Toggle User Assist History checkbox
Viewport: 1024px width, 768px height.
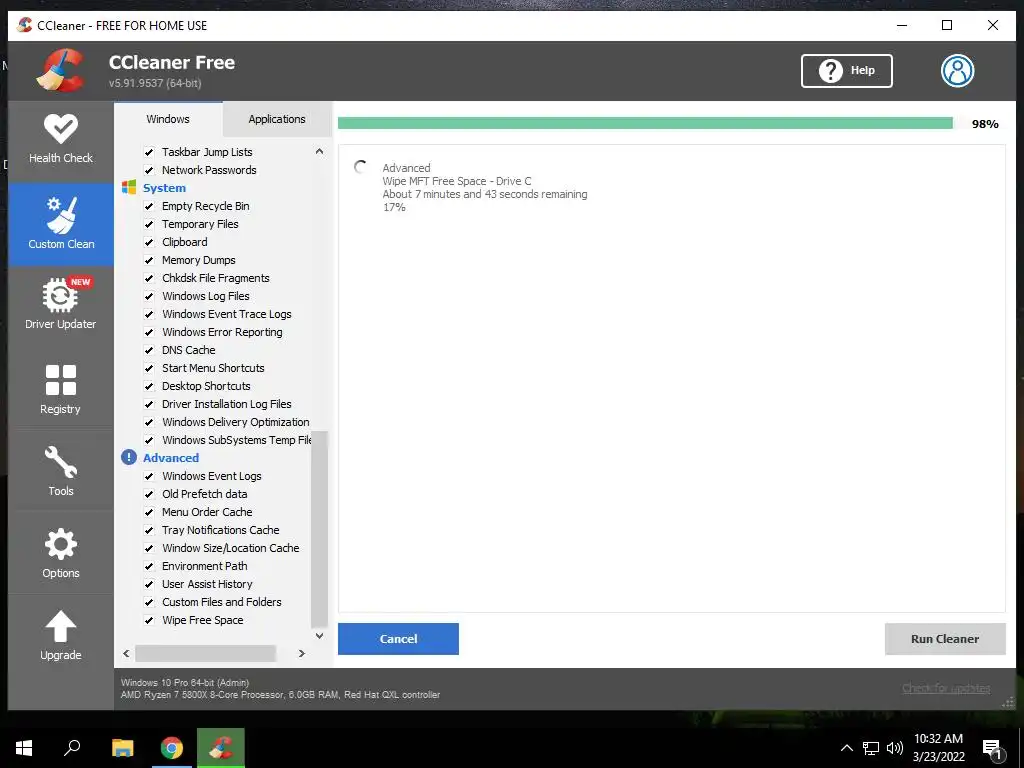pyautogui.click(x=149, y=584)
